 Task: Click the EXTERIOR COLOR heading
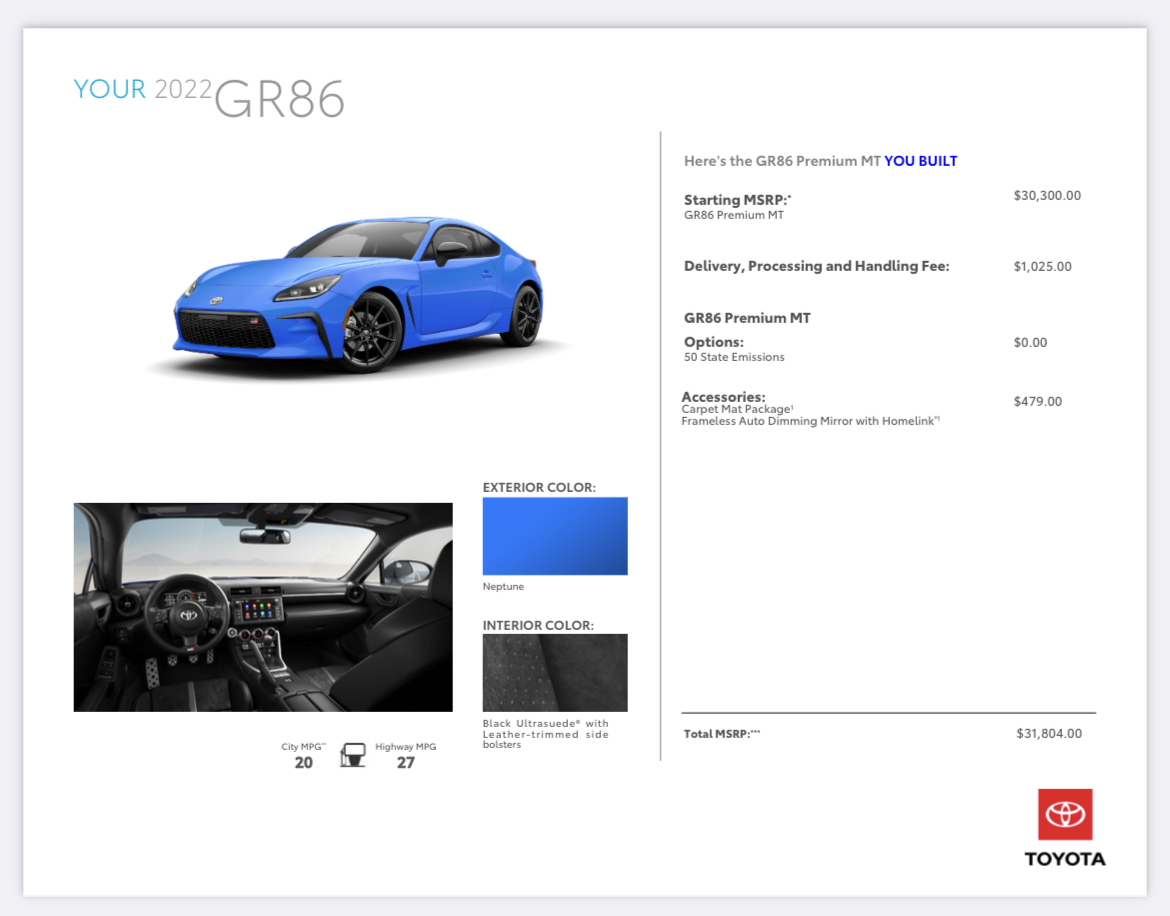click(539, 487)
